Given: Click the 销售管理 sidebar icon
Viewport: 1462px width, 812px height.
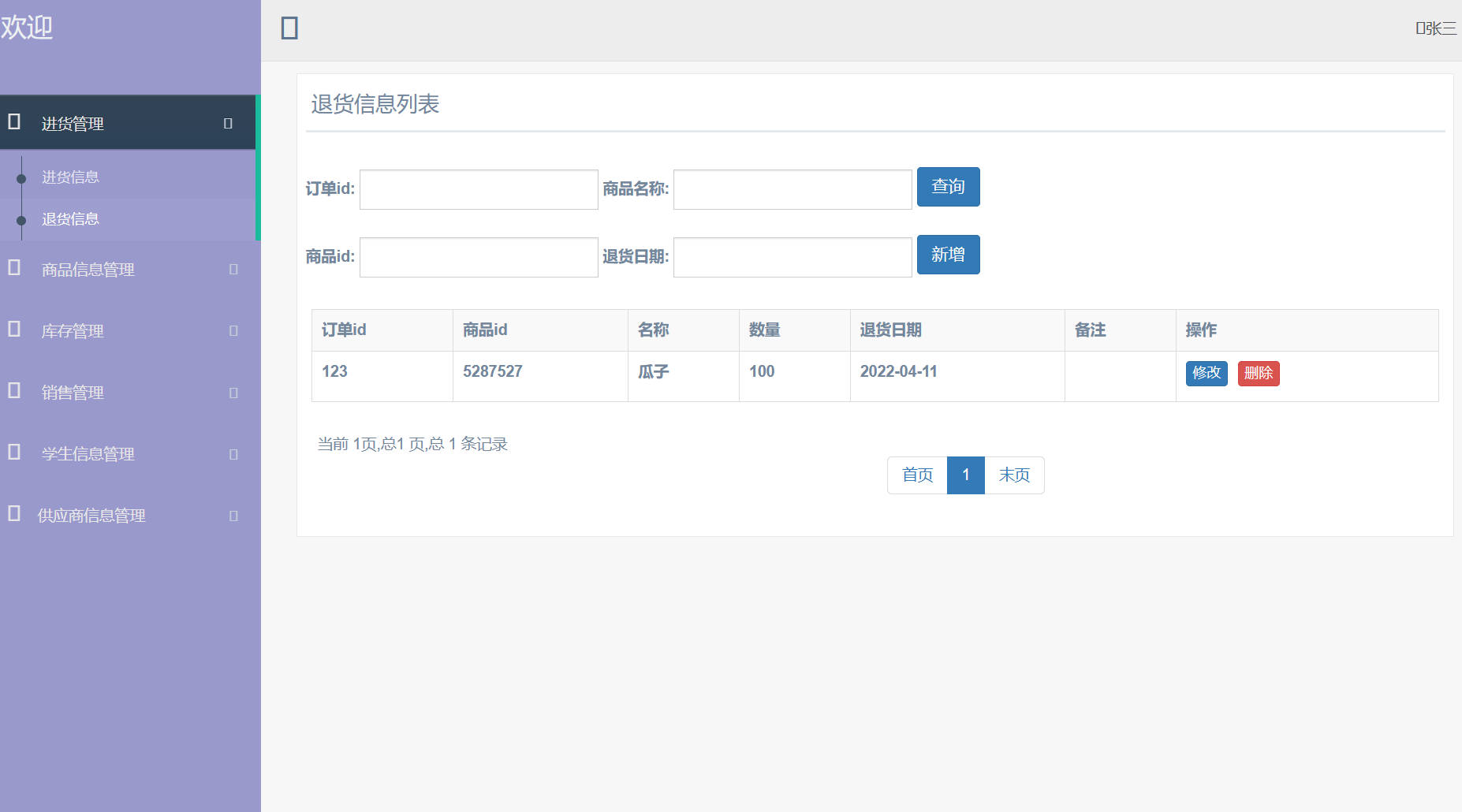Looking at the screenshot, I should pyautogui.click(x=12, y=392).
